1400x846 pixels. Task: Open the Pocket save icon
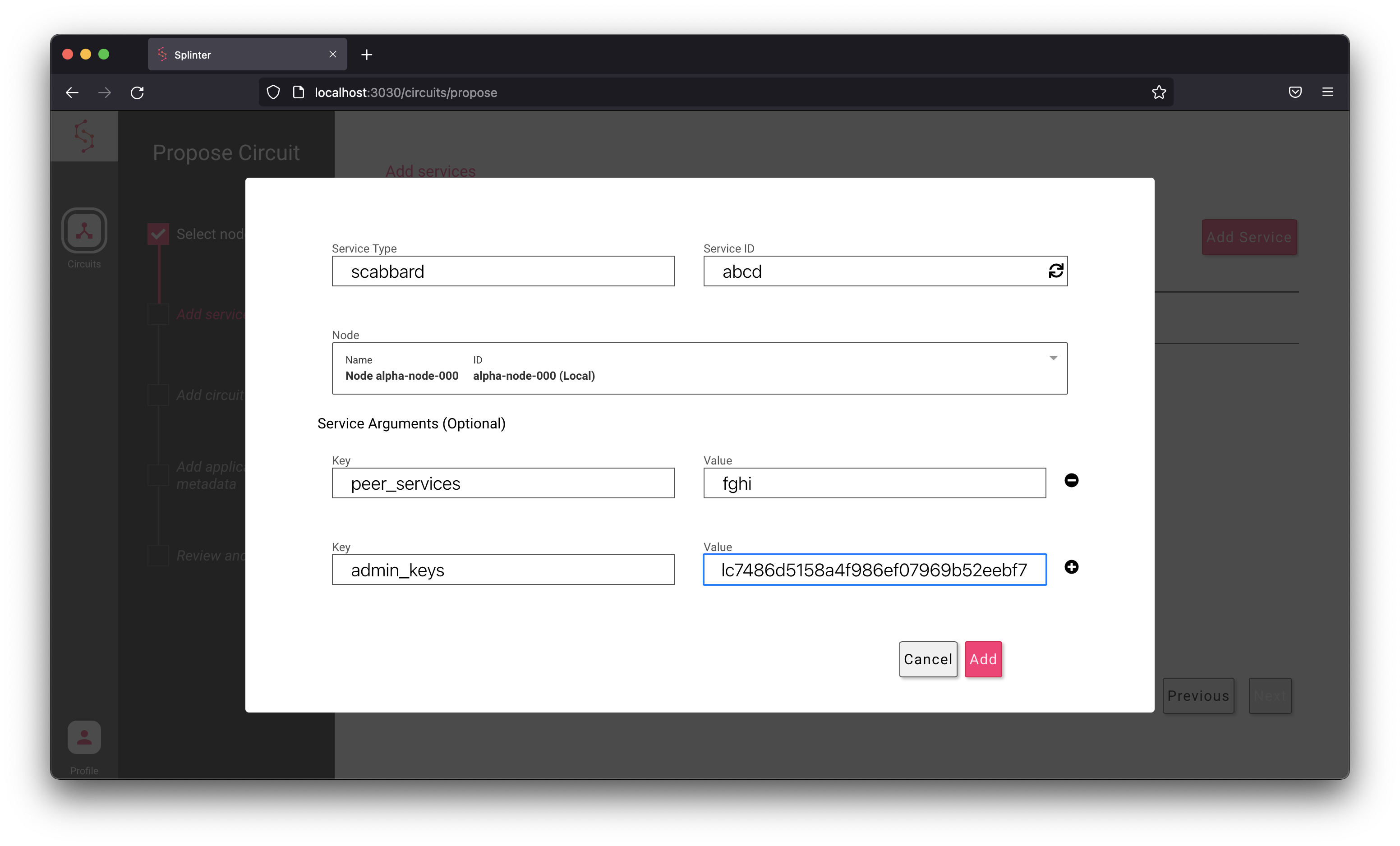pos(1295,92)
